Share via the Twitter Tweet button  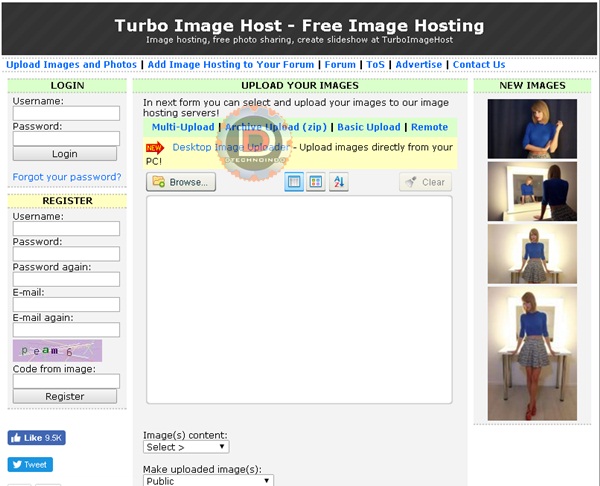(30, 465)
